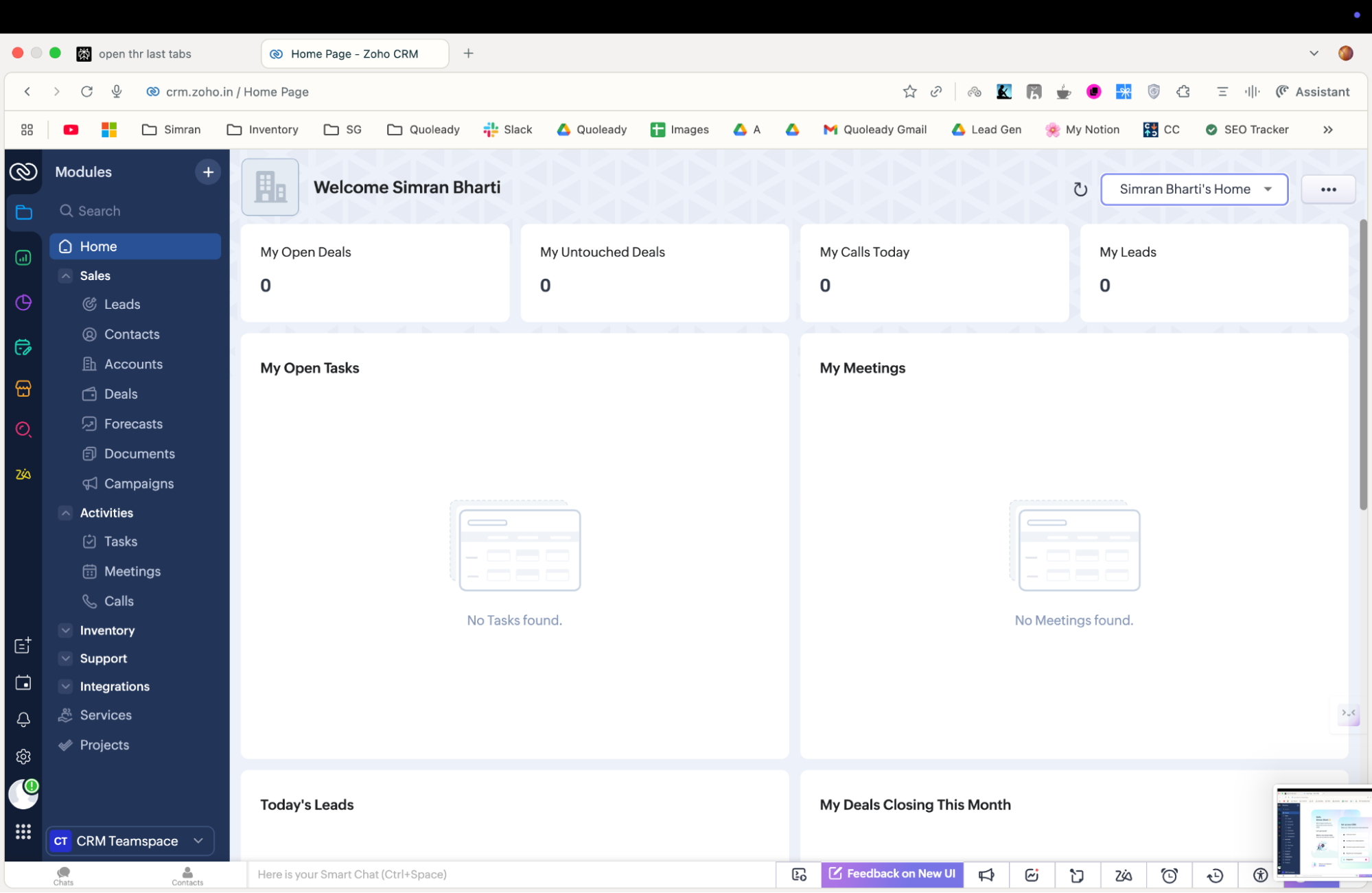Viewport: 1372px width, 893px height.
Task: Open the reminders alarm clock icon
Action: click(1169, 875)
